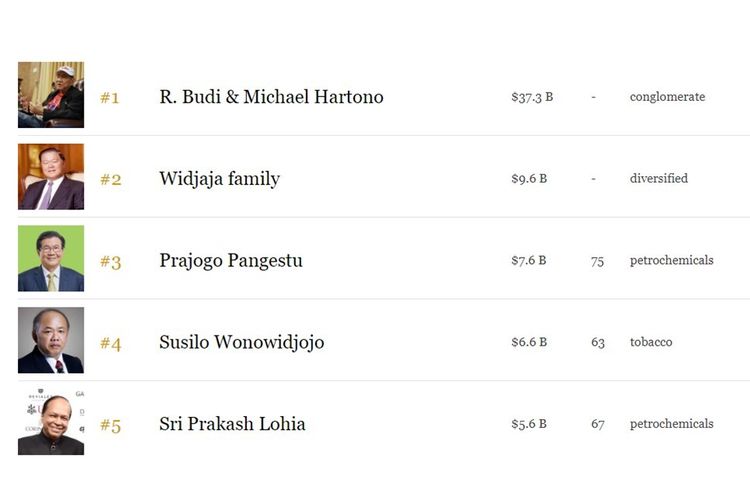Select the diversified source label

[x=659, y=179]
